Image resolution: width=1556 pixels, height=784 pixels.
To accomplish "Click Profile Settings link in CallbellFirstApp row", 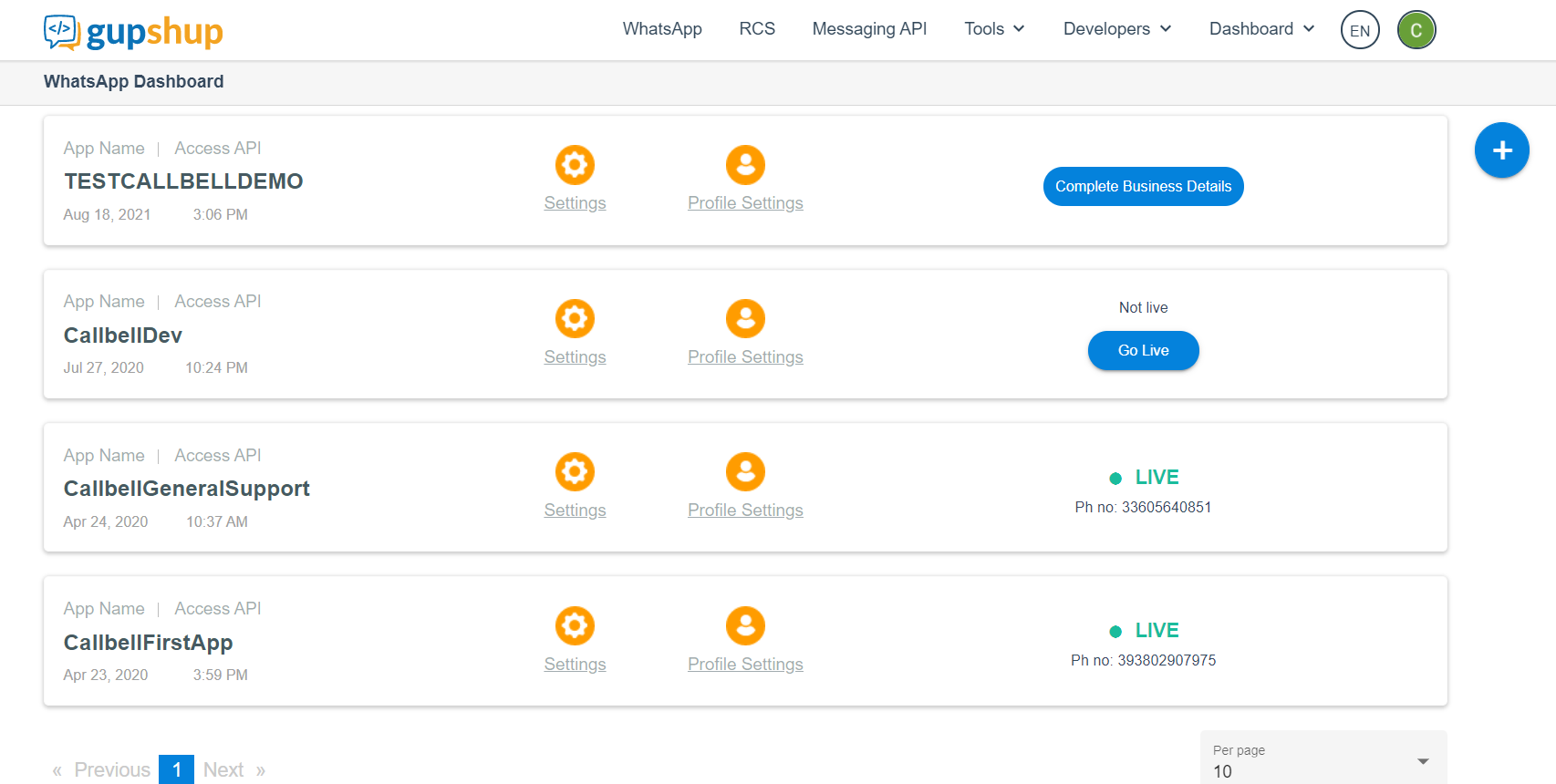I will pyautogui.click(x=745, y=665).
